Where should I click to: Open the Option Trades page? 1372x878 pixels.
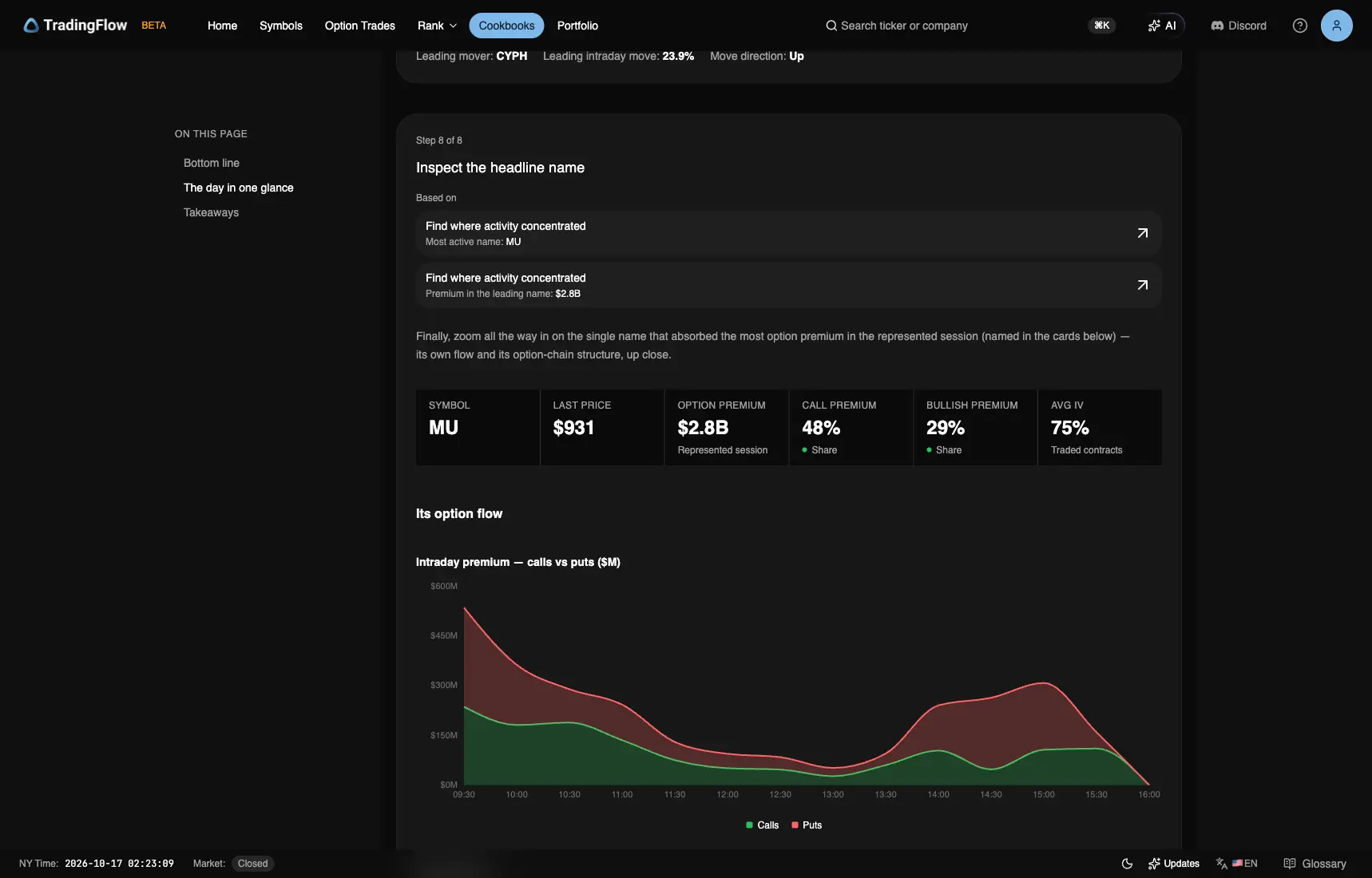[x=360, y=26]
